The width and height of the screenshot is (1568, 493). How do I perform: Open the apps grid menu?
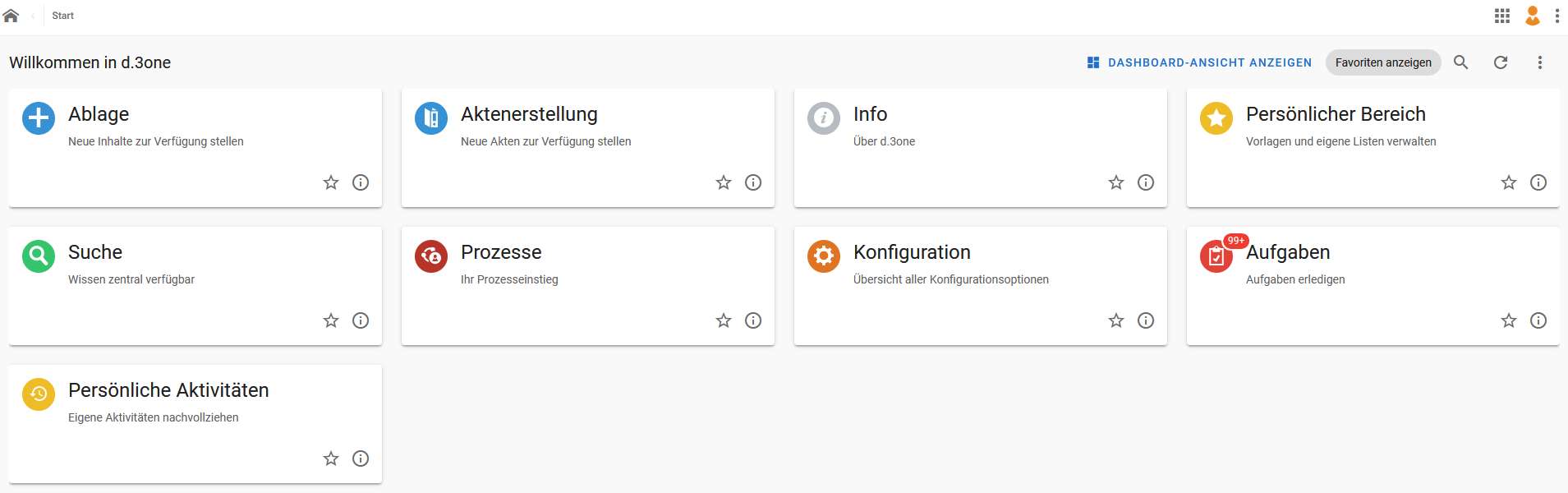pos(1502,16)
